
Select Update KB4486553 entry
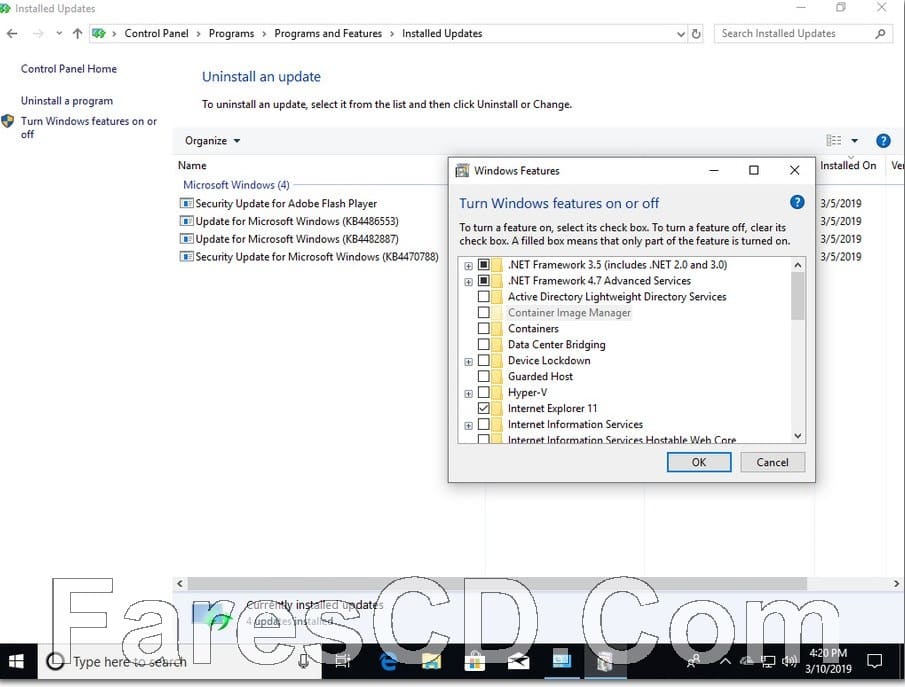[297, 221]
